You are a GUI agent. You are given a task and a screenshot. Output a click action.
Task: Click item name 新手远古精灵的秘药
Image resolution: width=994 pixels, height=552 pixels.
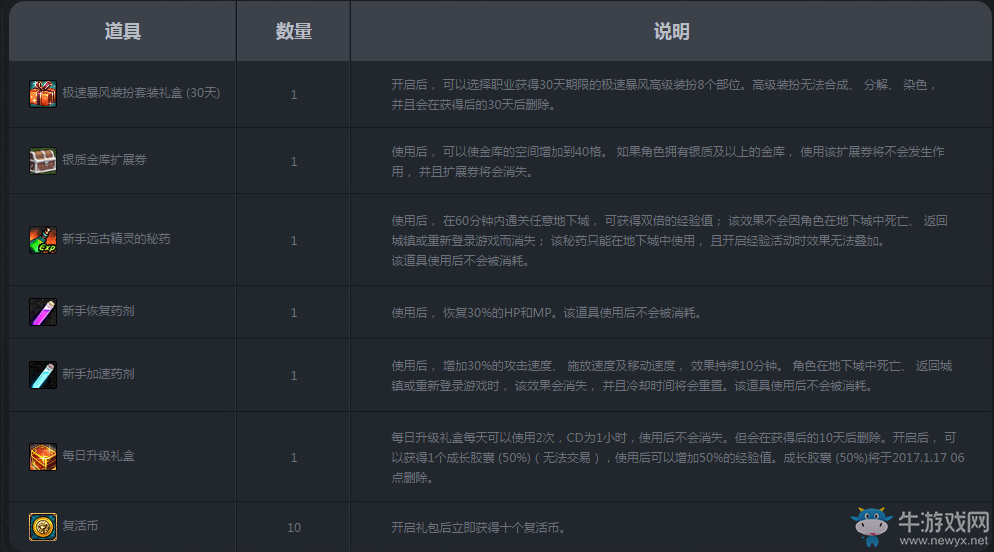[x=117, y=239]
